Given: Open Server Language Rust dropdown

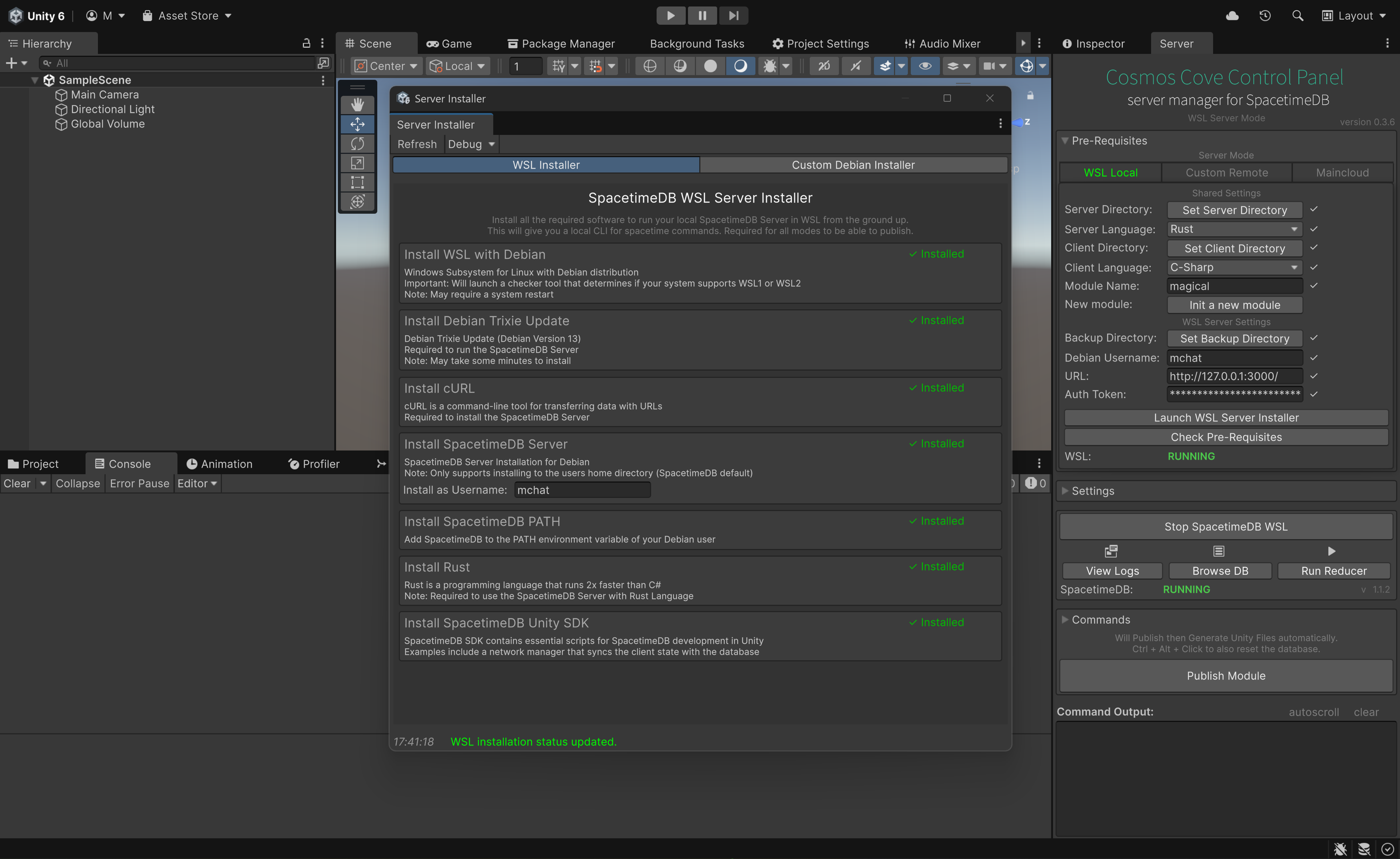Looking at the screenshot, I should tap(1234, 229).
